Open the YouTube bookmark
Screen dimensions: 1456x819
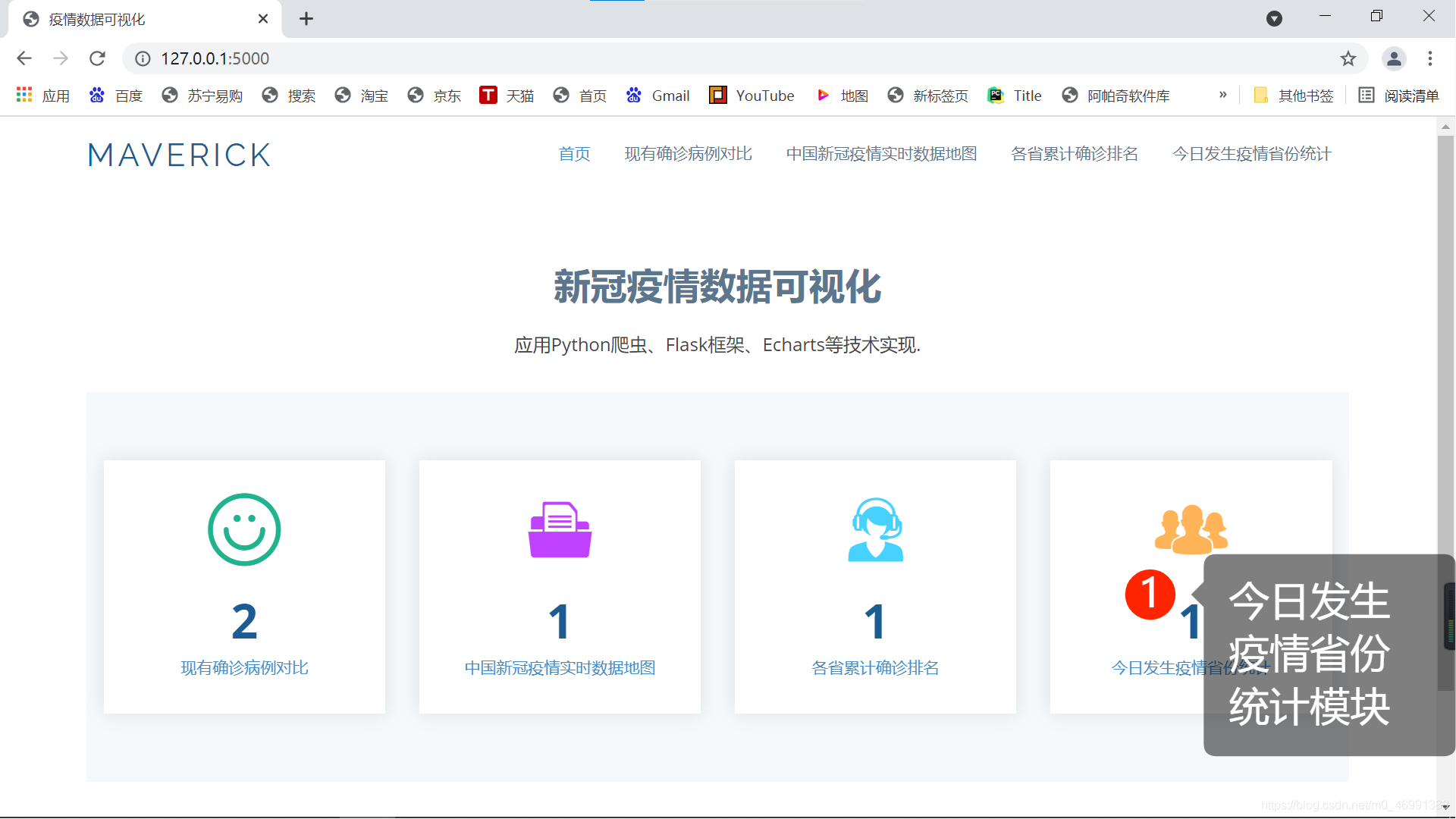click(x=752, y=96)
